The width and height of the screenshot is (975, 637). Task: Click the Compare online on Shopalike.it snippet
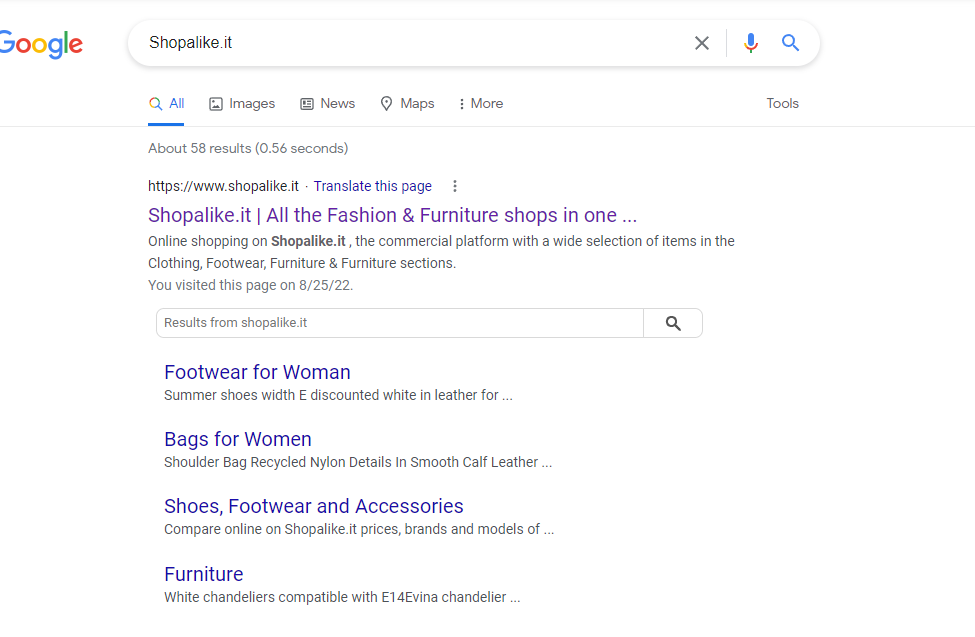359,530
